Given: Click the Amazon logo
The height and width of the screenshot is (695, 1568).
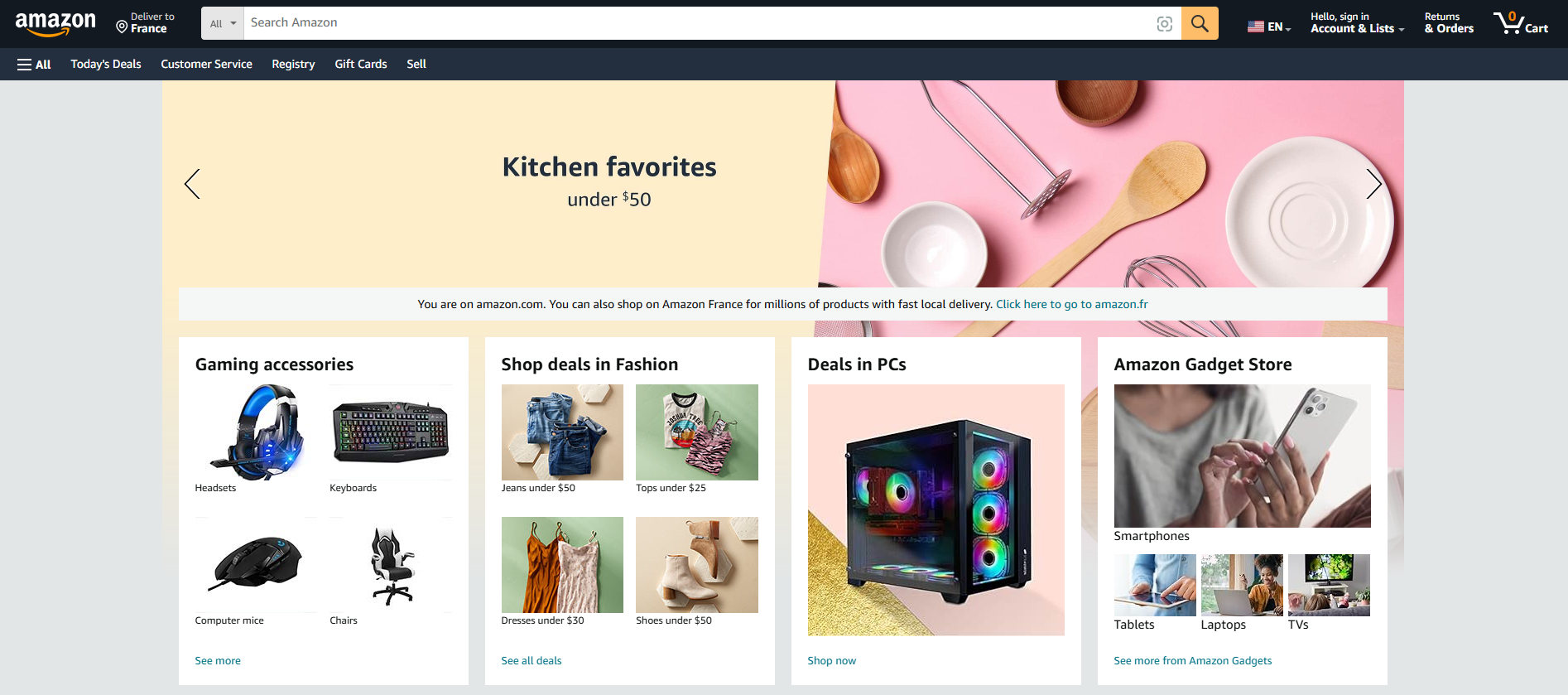Looking at the screenshot, I should coord(55,23).
